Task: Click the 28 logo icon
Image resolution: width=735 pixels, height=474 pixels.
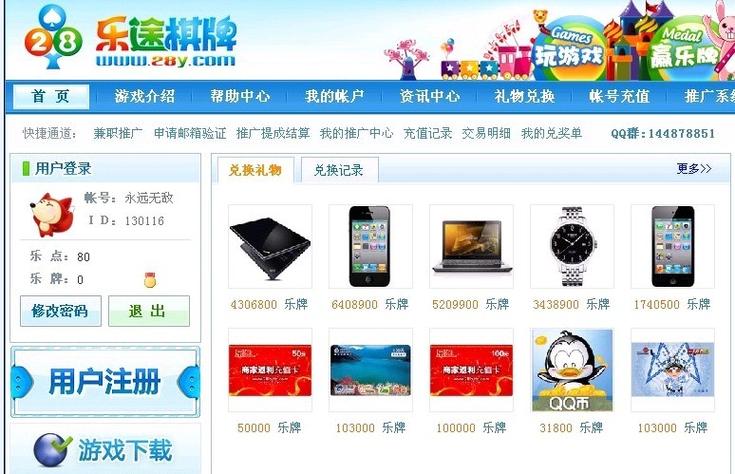Action: coord(53,38)
